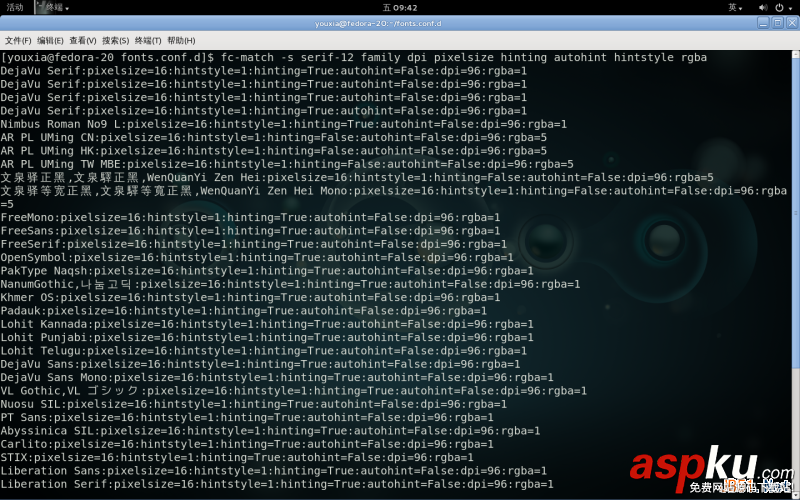Click the Khmer OS output line
This screenshot has height=500, width=800.
[251, 297]
